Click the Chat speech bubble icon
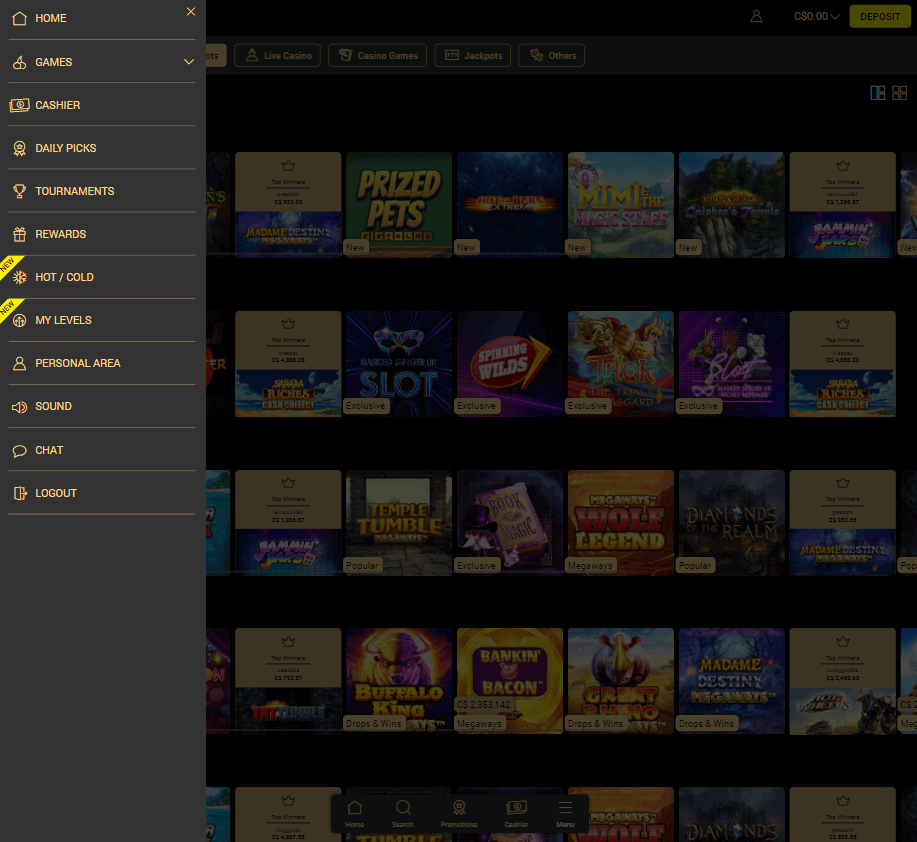The height and width of the screenshot is (842, 917). coord(19,450)
